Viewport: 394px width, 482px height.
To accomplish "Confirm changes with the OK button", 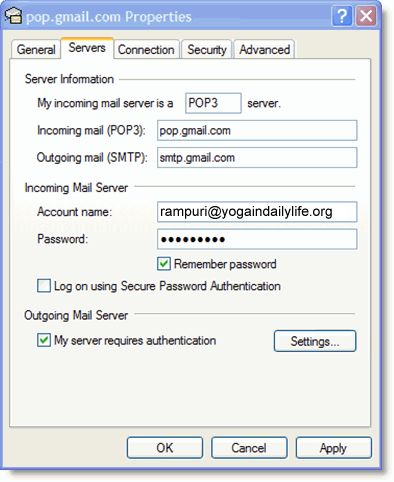I will click(165, 448).
